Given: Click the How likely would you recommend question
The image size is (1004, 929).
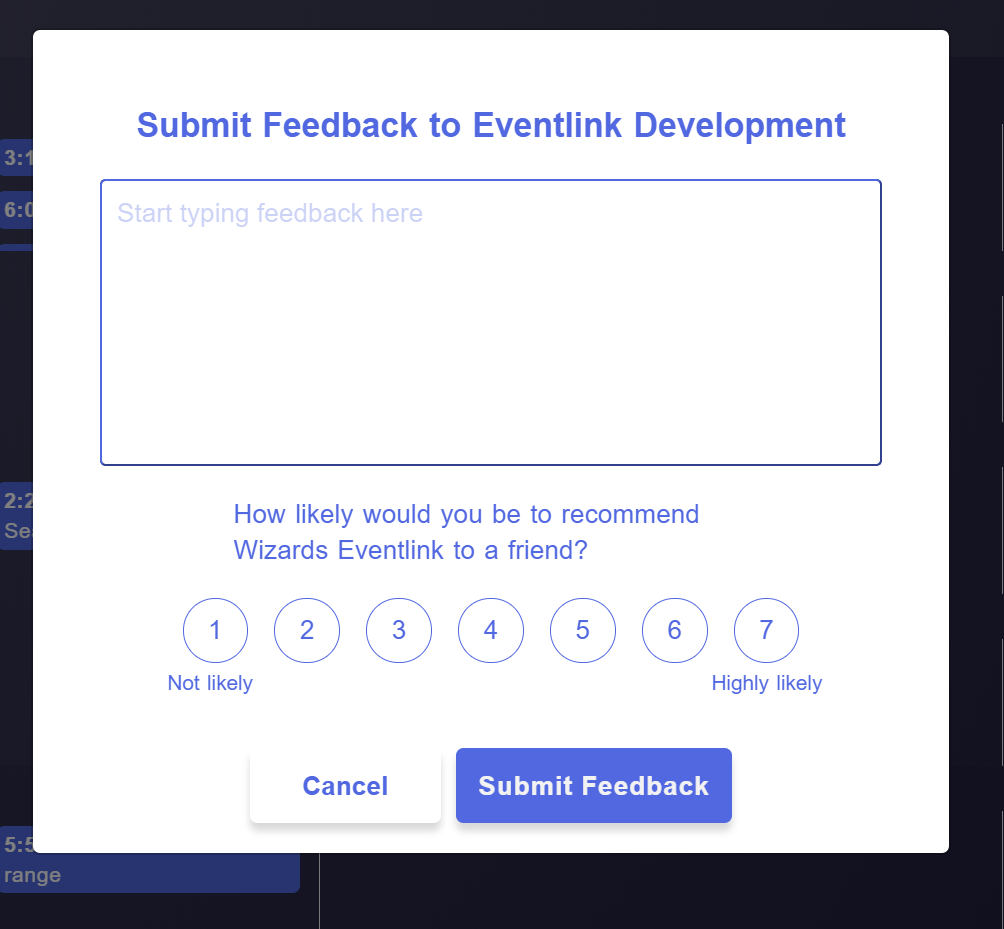Looking at the screenshot, I should click(x=466, y=532).
